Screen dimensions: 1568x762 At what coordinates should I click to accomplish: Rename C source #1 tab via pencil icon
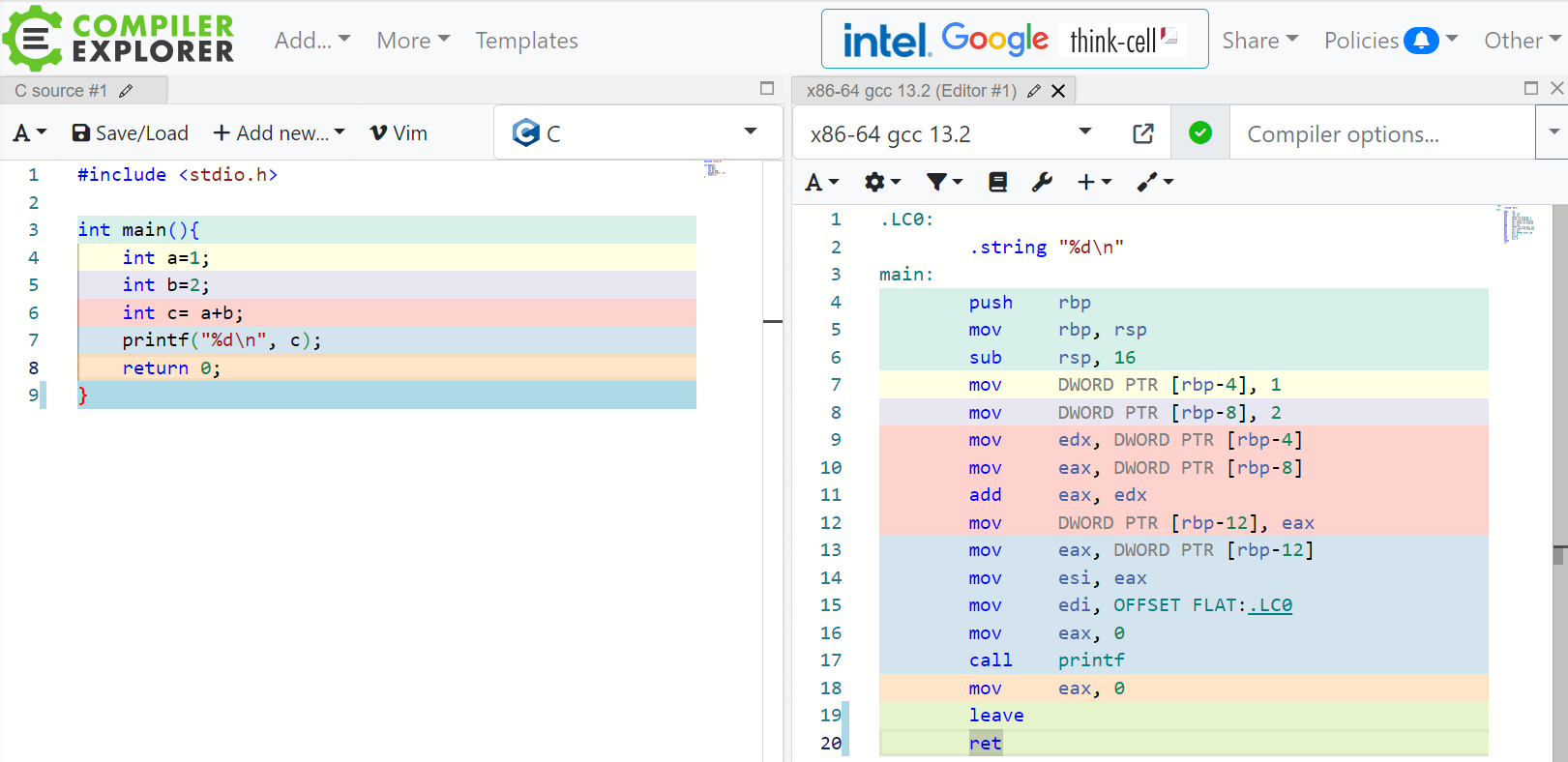tap(126, 91)
